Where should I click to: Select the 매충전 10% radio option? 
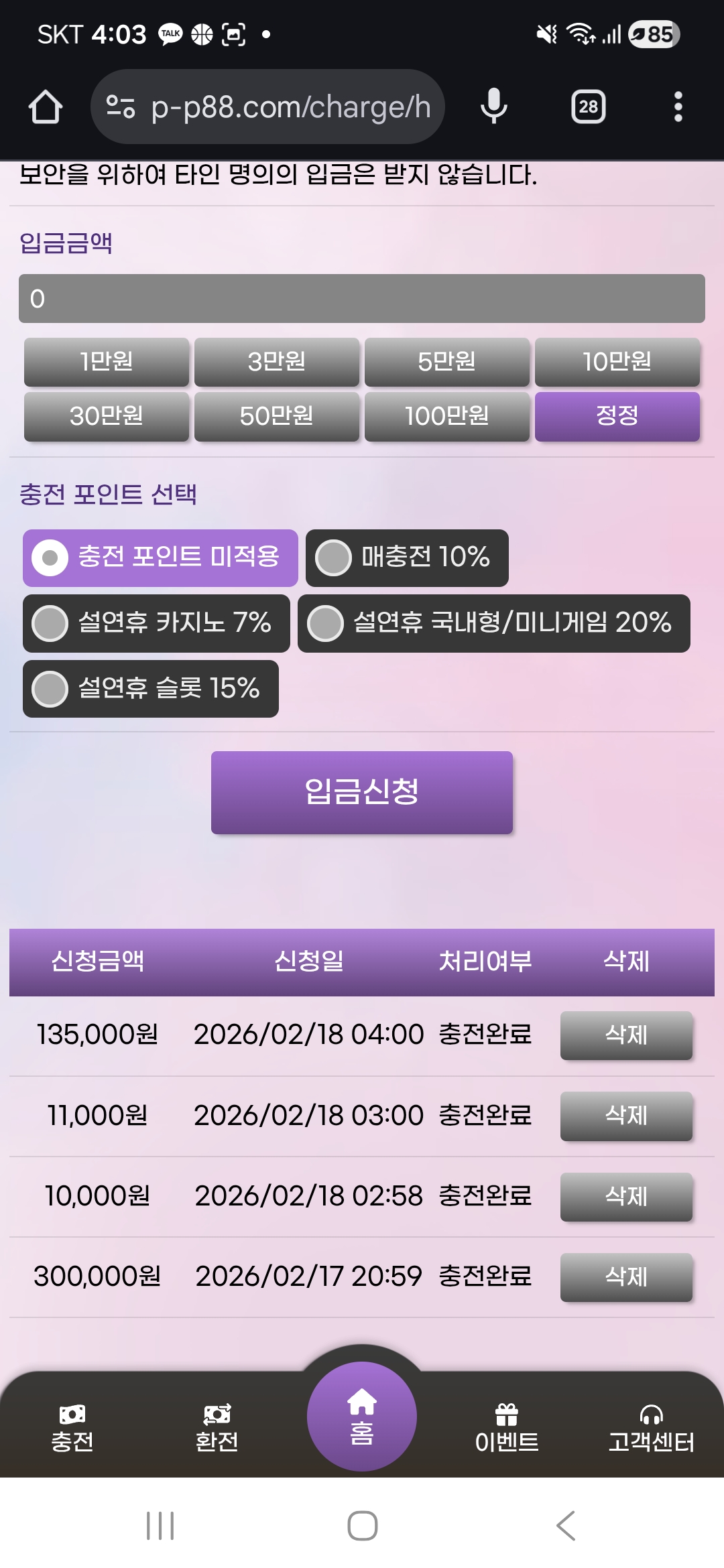pos(407,558)
